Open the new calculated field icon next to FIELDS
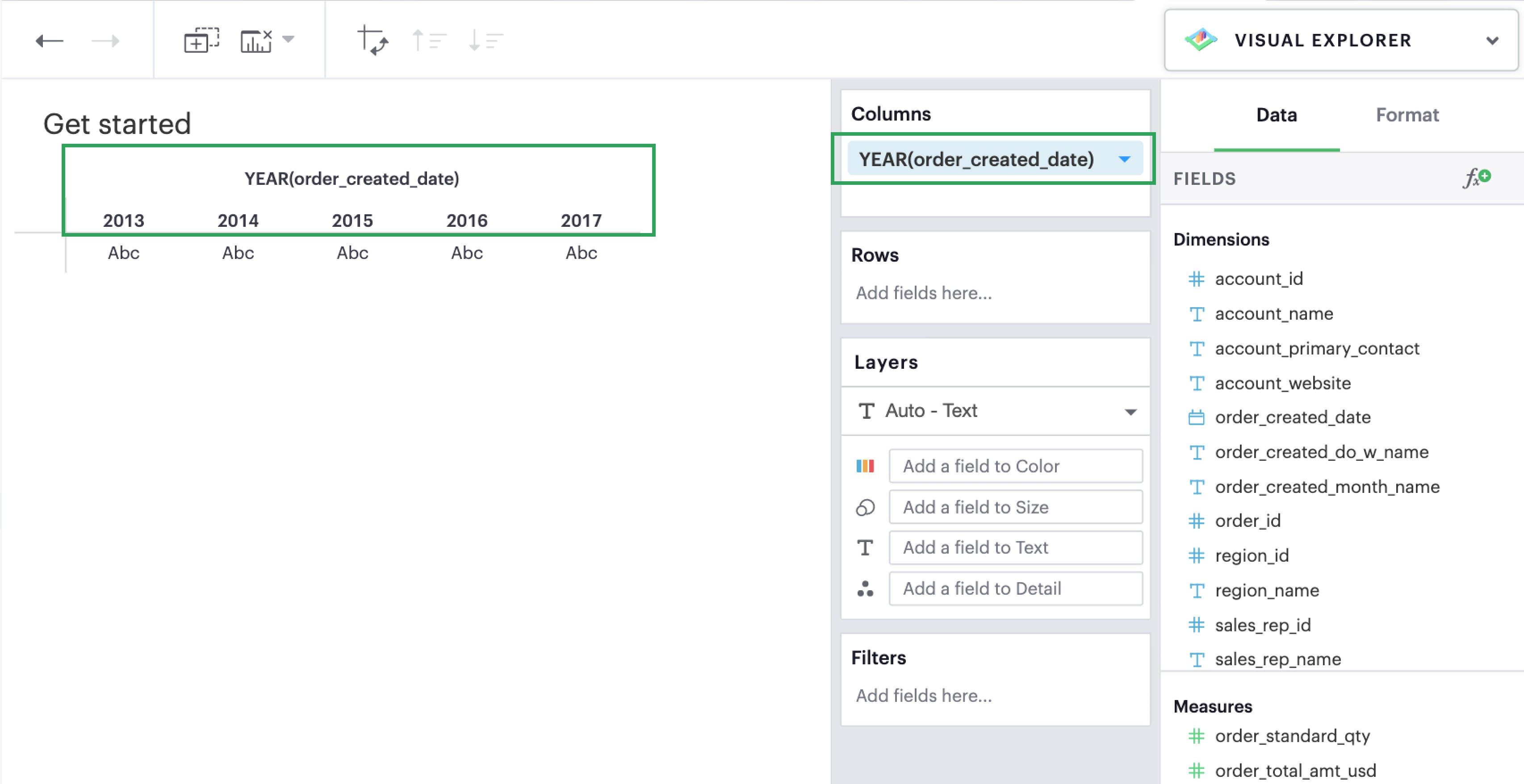This screenshot has height=784, width=1524. 1476,177
